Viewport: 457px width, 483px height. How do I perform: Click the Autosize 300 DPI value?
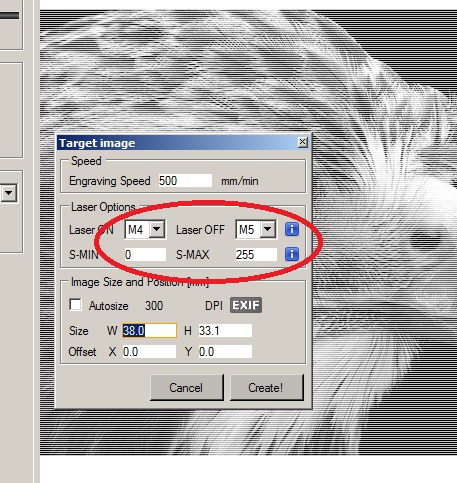coord(154,305)
